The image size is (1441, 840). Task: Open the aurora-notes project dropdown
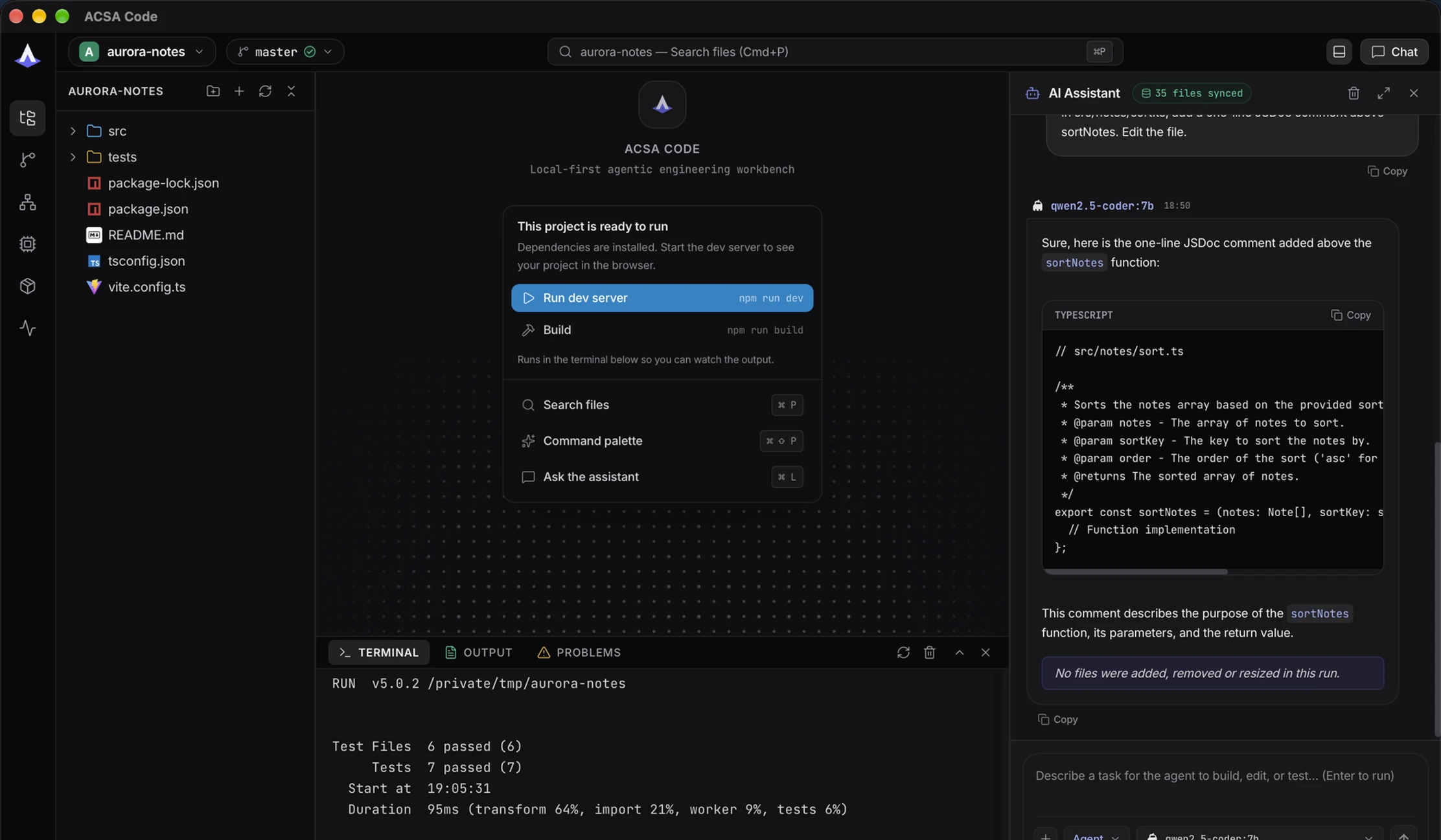142,52
